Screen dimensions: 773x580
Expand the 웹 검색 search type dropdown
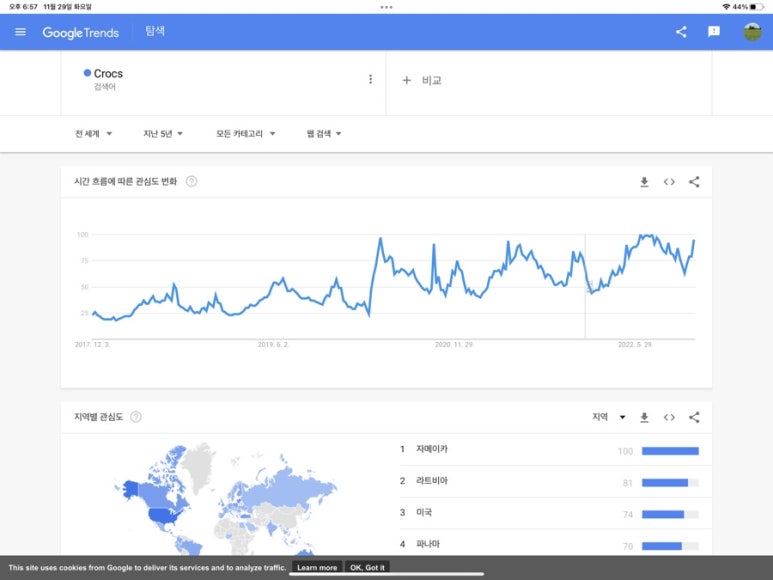click(324, 134)
